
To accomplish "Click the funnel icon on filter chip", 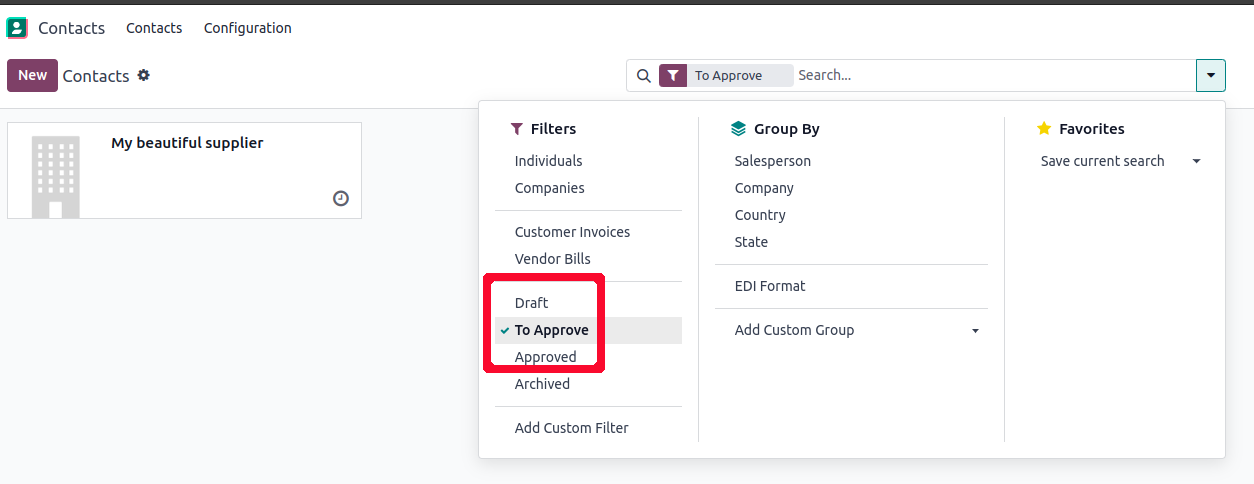I will 673,75.
